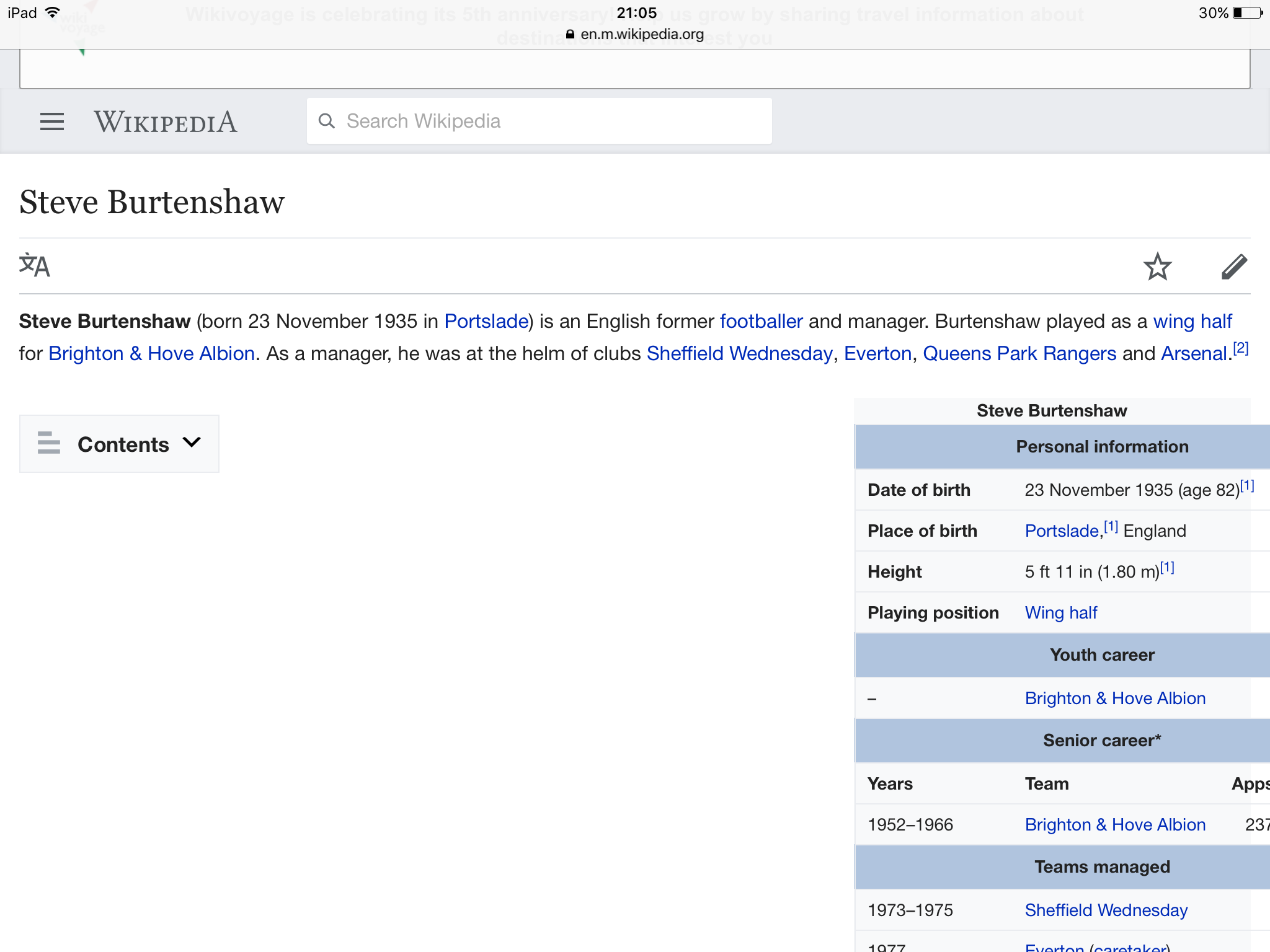Screen dimensions: 1270x952
Task: Click the infobox title Steve Burtenshaw
Action: [x=1052, y=410]
